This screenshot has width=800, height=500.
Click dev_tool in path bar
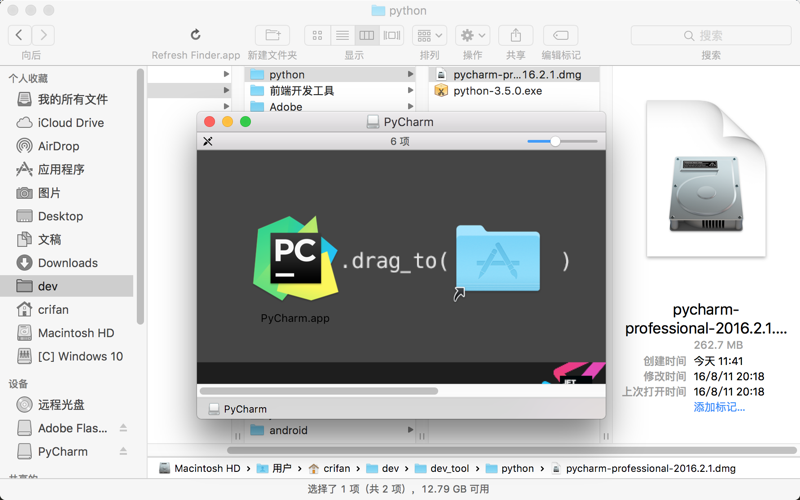[x=442, y=468]
